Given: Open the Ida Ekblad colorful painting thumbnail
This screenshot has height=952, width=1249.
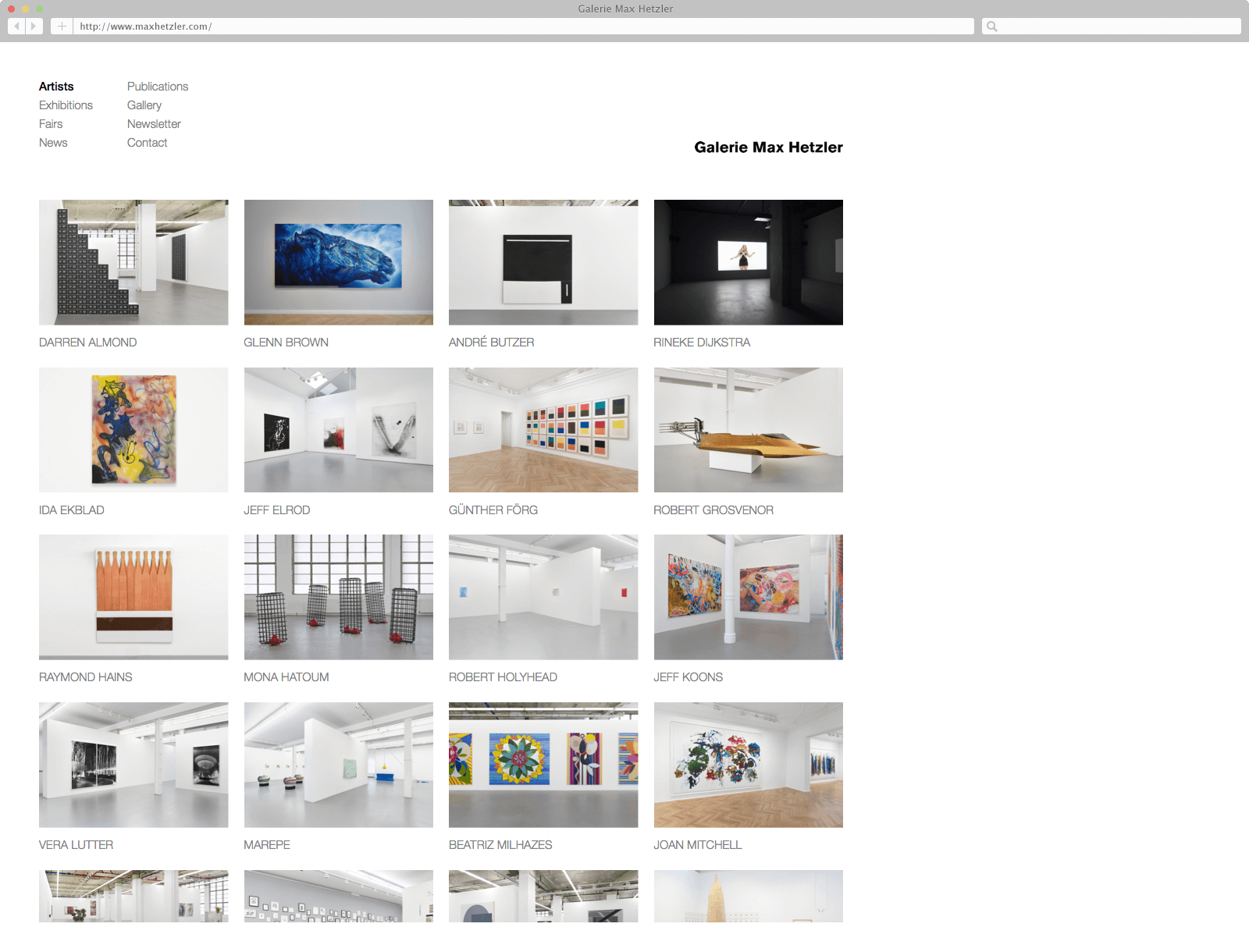Looking at the screenshot, I should coord(133,430).
